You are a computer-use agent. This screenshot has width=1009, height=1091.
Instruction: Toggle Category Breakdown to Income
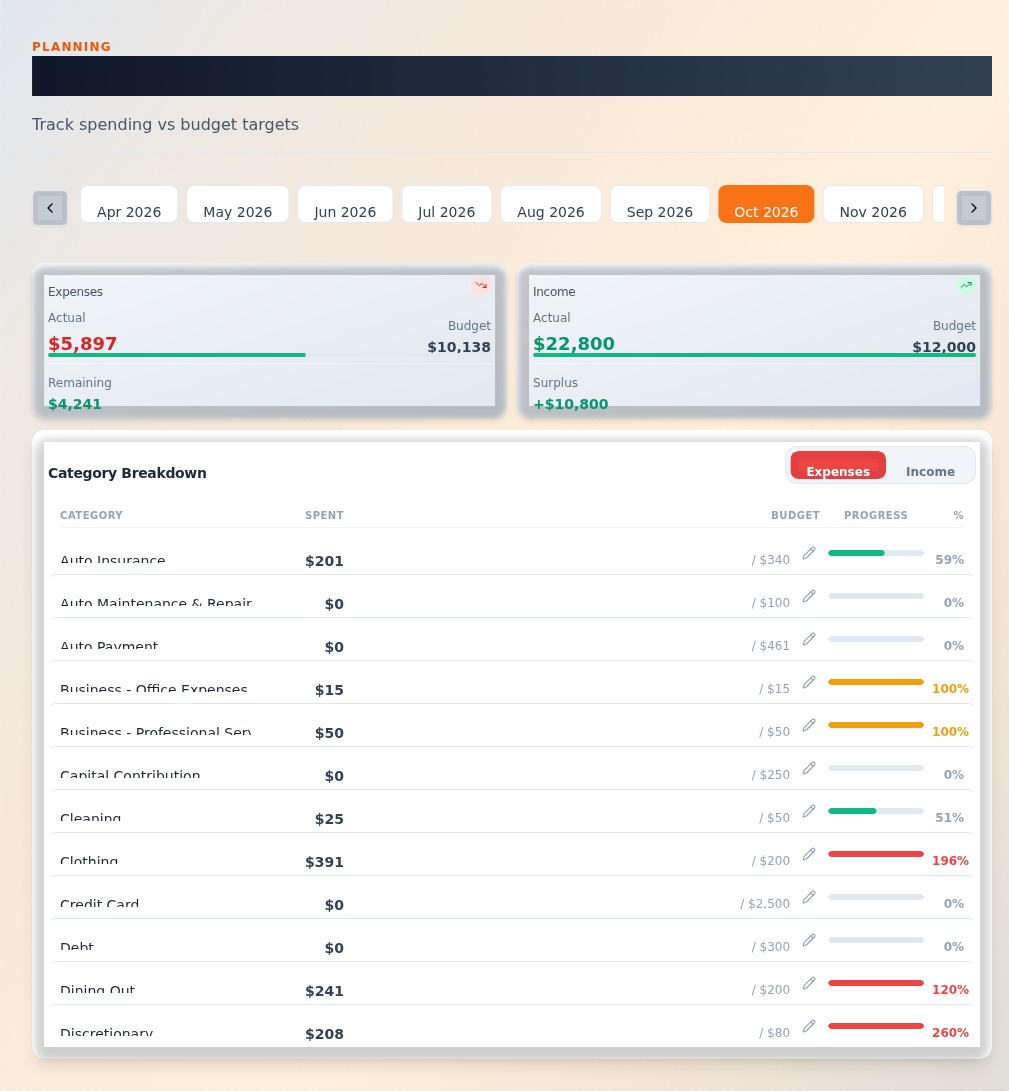[x=930, y=471]
